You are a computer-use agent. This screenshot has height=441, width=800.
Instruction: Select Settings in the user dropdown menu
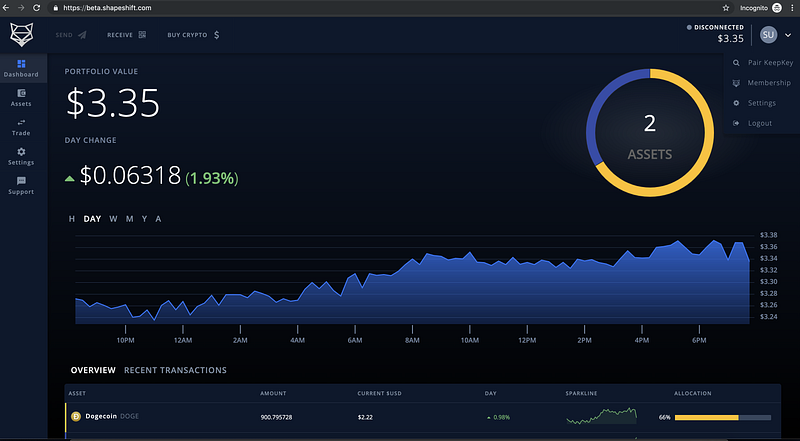coord(762,103)
